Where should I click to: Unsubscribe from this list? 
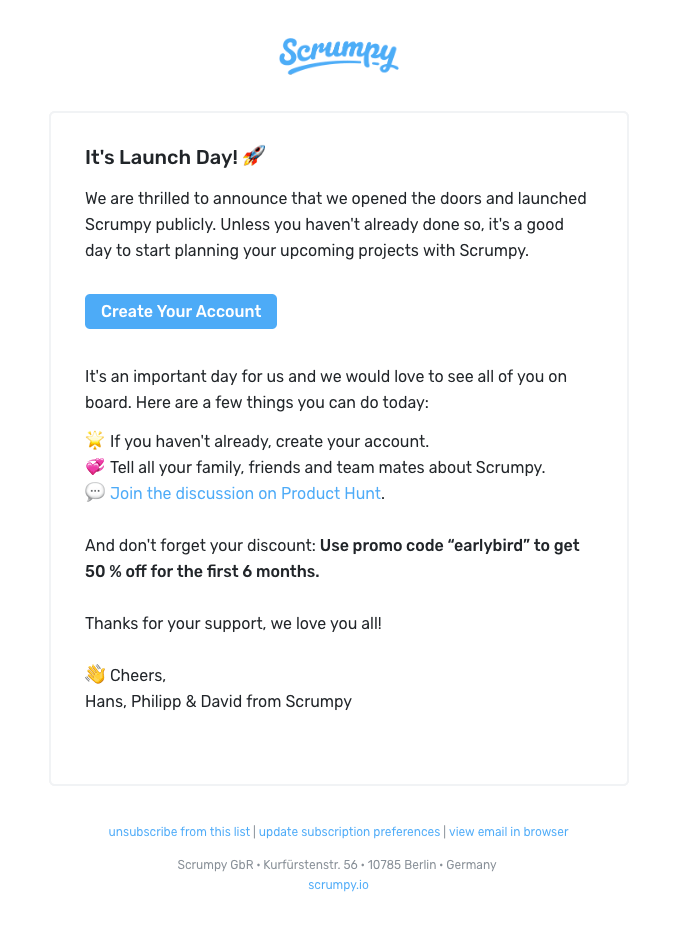(178, 831)
